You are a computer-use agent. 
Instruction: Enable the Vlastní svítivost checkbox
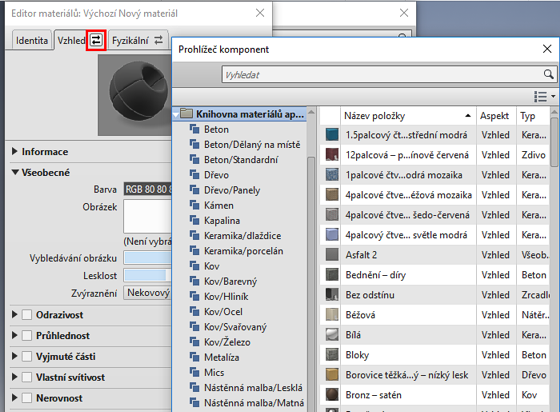[x=27, y=377]
